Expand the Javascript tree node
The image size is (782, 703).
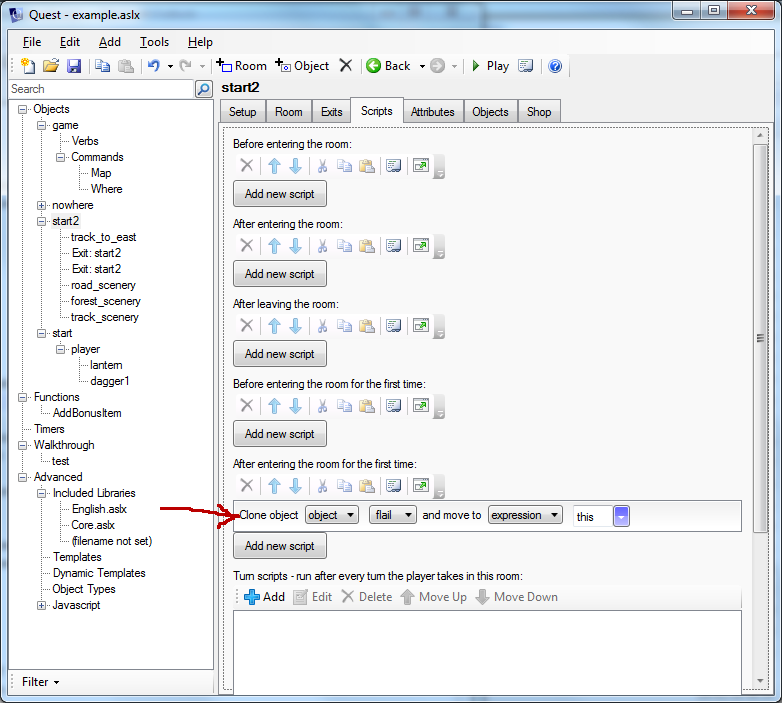coord(42,605)
